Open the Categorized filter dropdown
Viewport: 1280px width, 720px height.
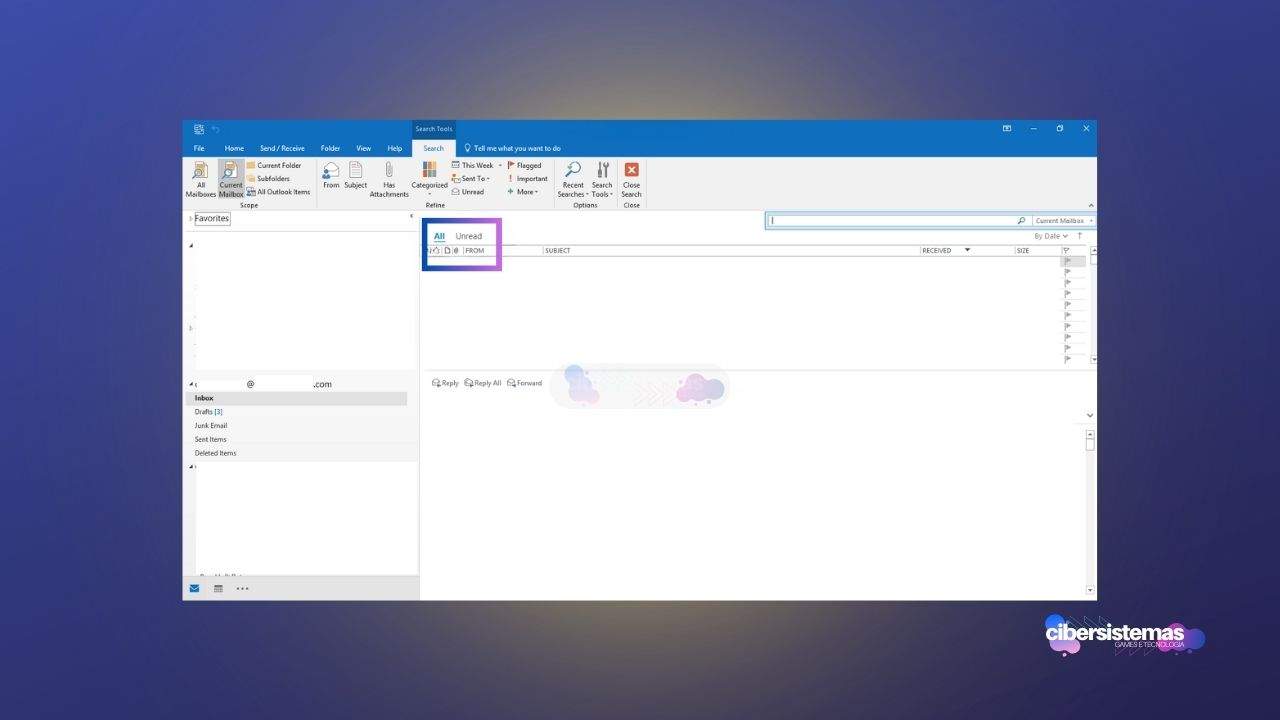coord(430,180)
